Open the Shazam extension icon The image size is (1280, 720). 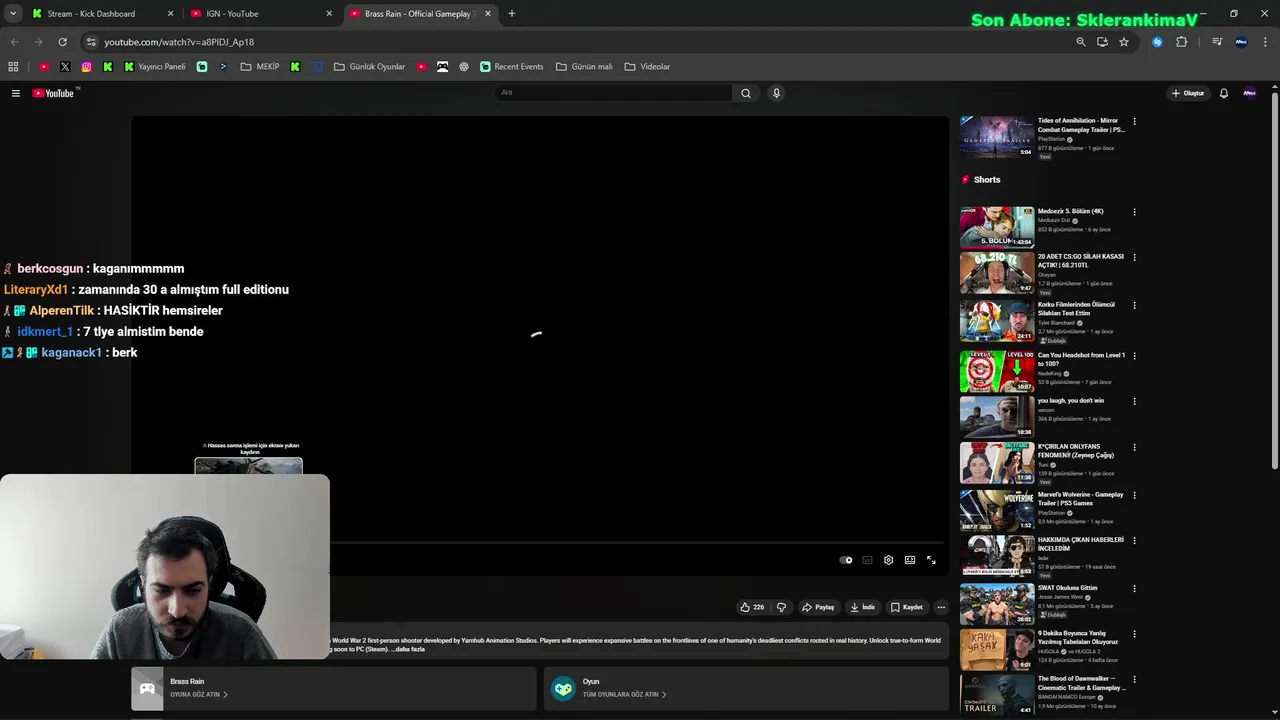tap(1157, 42)
